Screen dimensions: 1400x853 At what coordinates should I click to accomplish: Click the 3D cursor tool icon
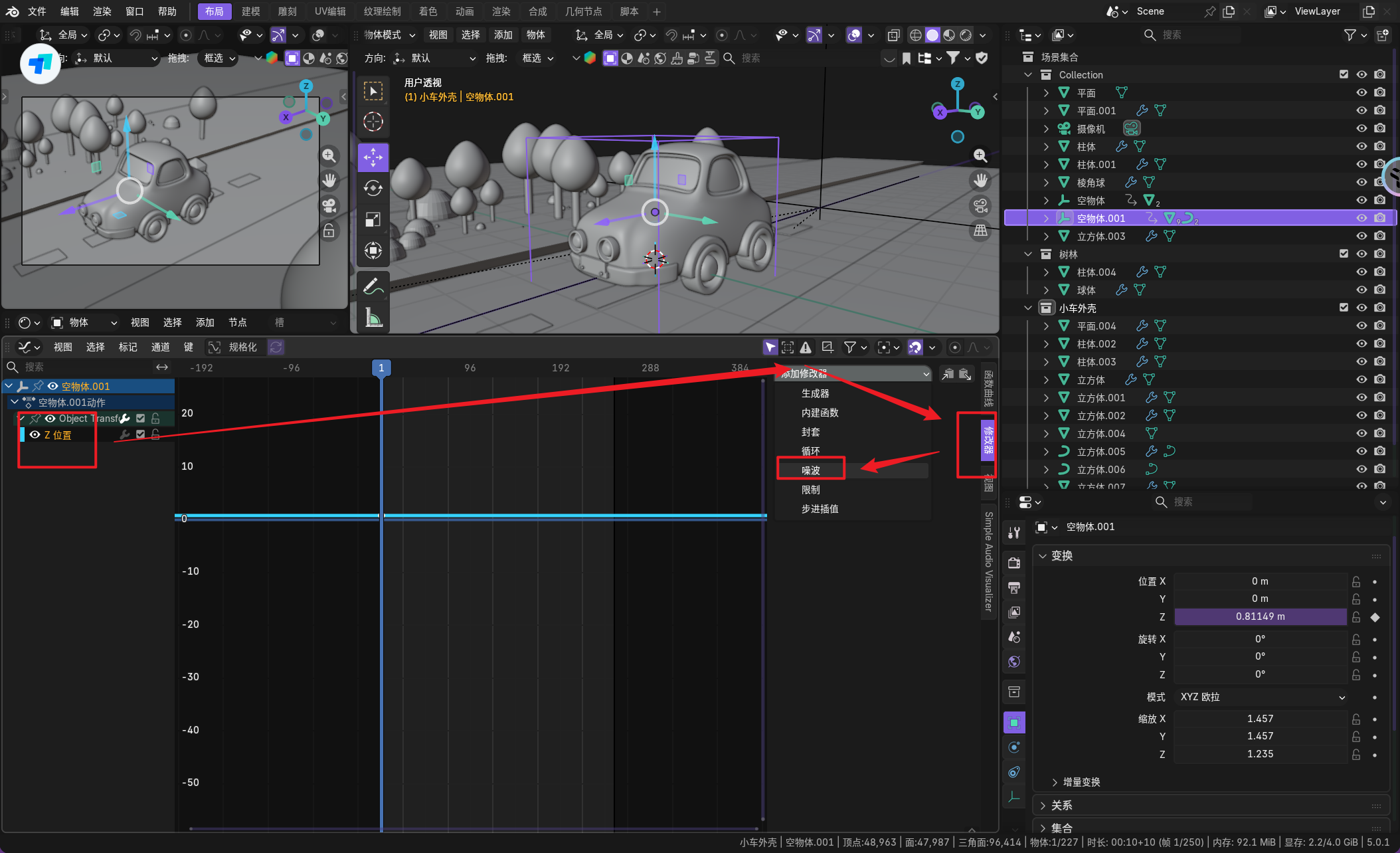click(x=373, y=122)
